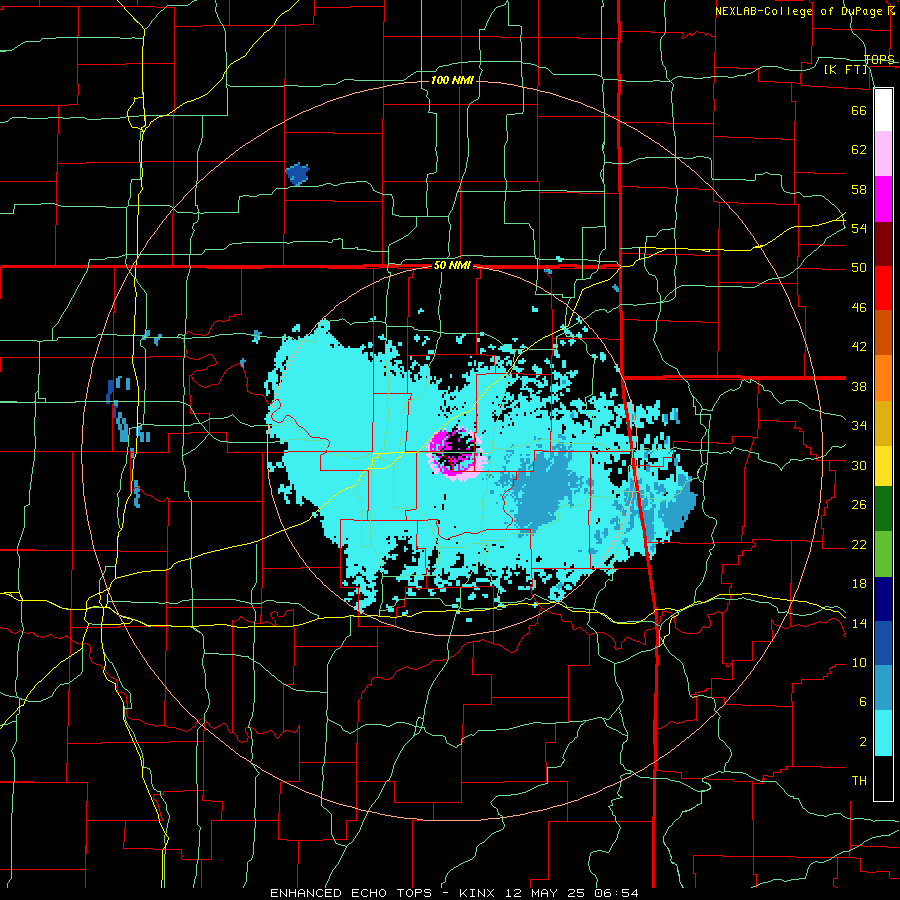Click the magenta legend swatch between 58 and 54
This screenshot has width=900, height=900.
click(883, 199)
